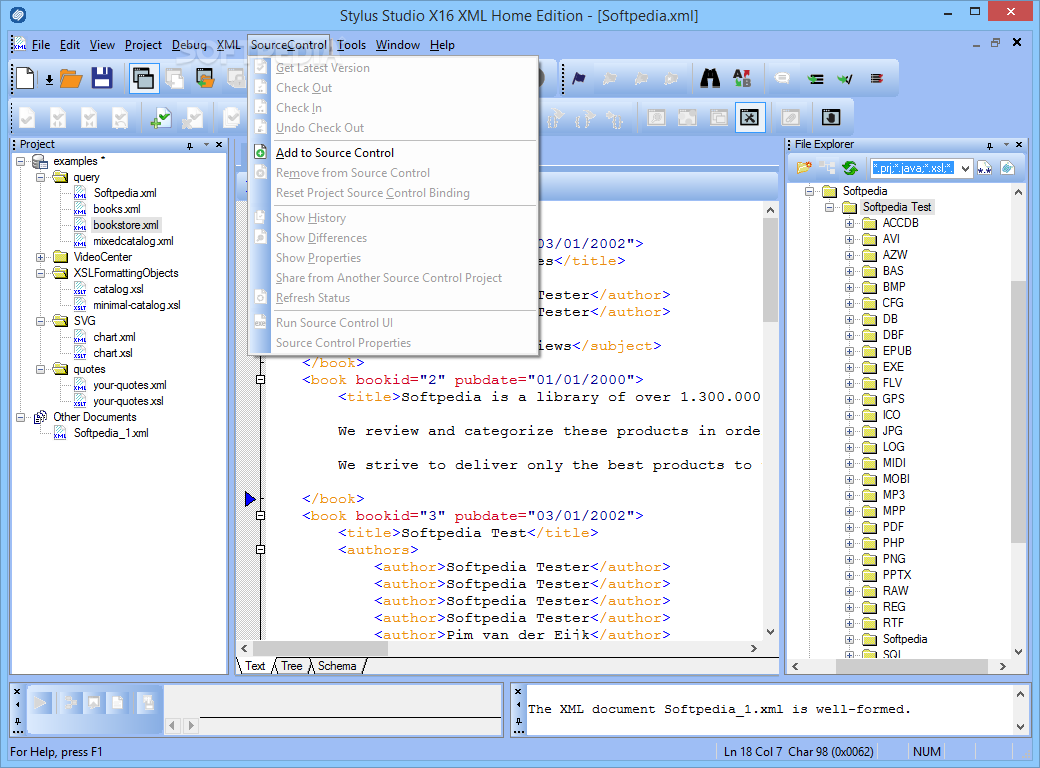Screen dimensions: 1040x768
Task: Click the add-to-source-control icon with green plus
Action: click(x=161, y=118)
